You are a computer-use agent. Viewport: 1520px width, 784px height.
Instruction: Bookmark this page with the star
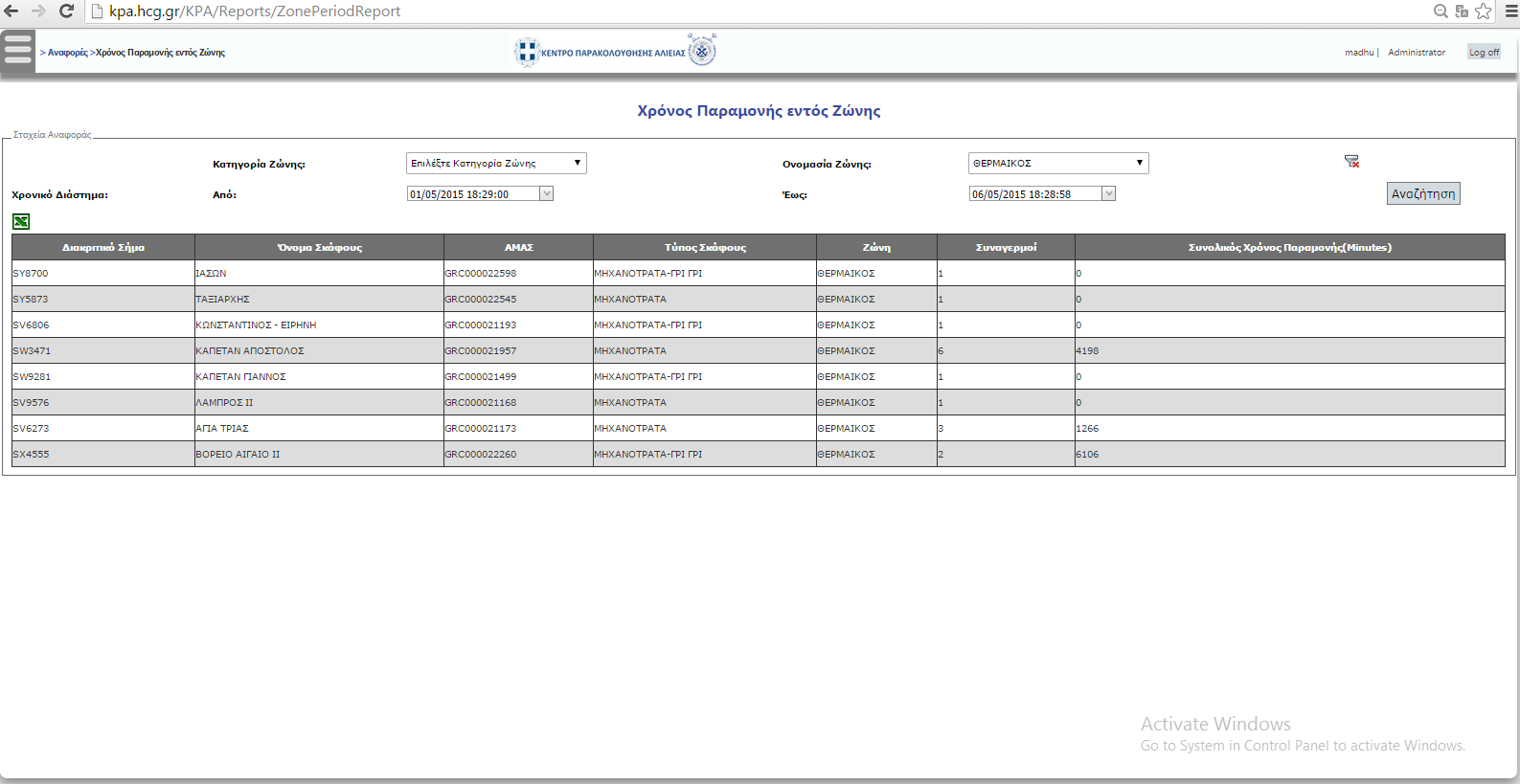pyautogui.click(x=1484, y=11)
